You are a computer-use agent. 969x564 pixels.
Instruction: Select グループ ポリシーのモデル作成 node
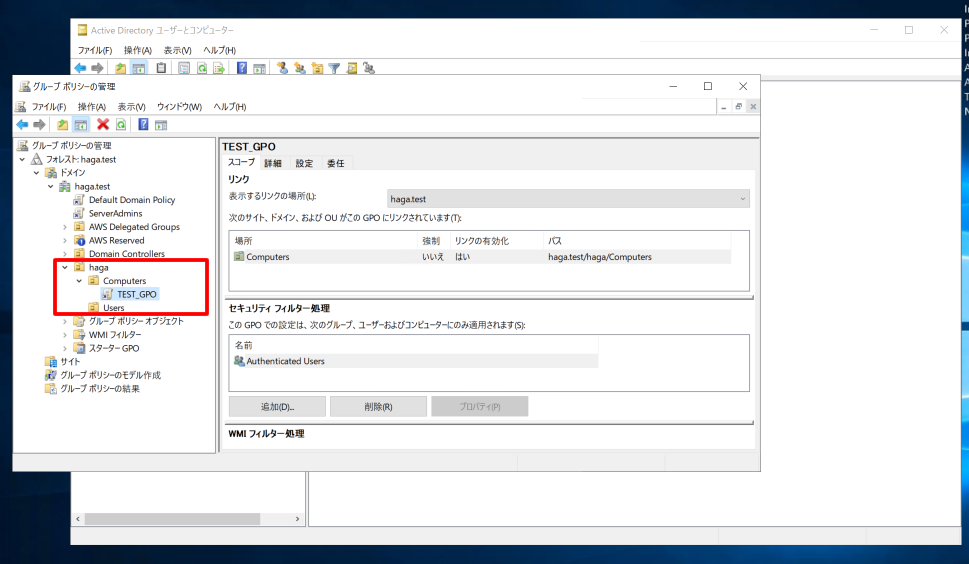pos(110,376)
